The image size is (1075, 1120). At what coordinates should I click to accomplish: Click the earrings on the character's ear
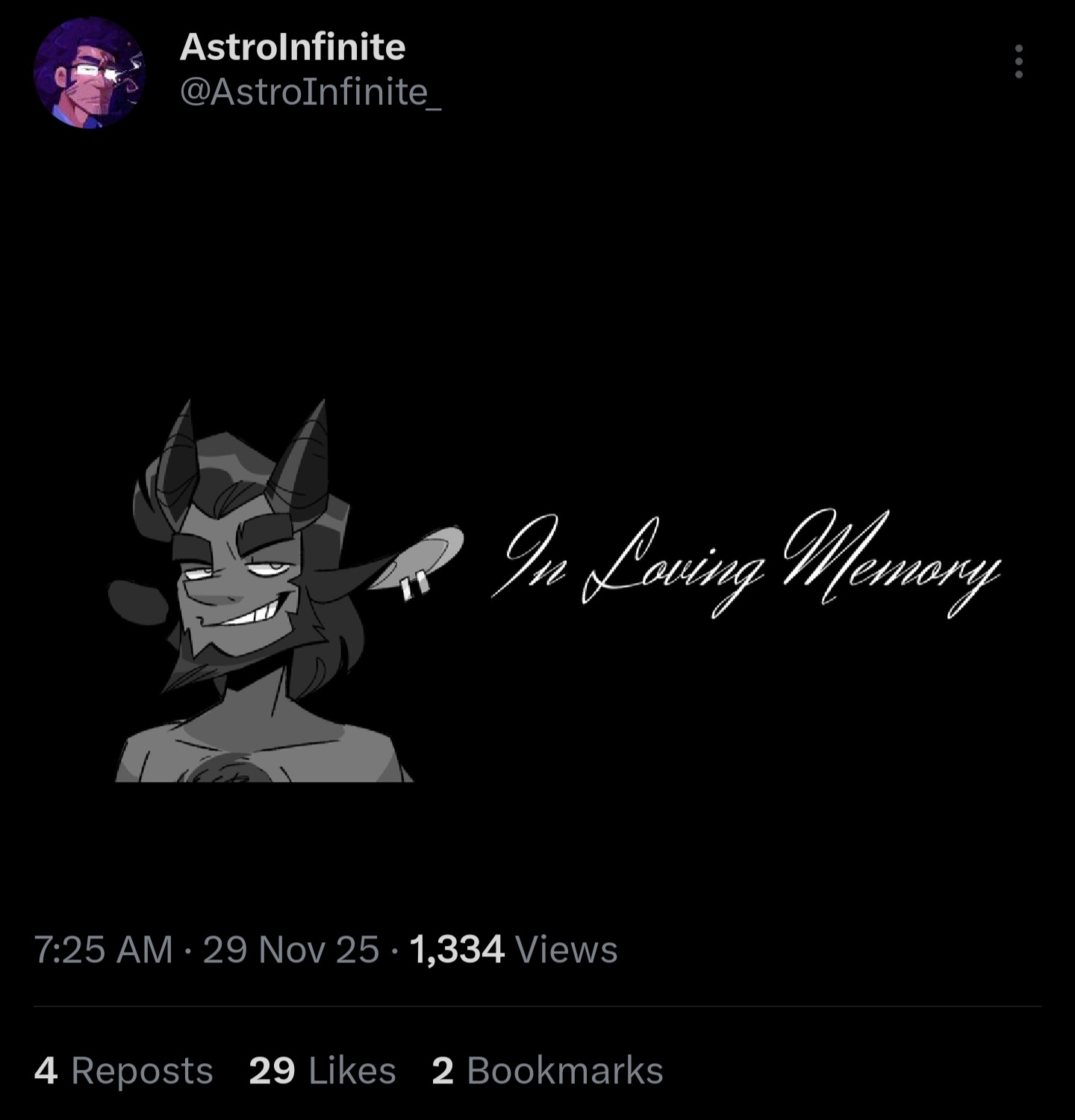[x=415, y=585]
